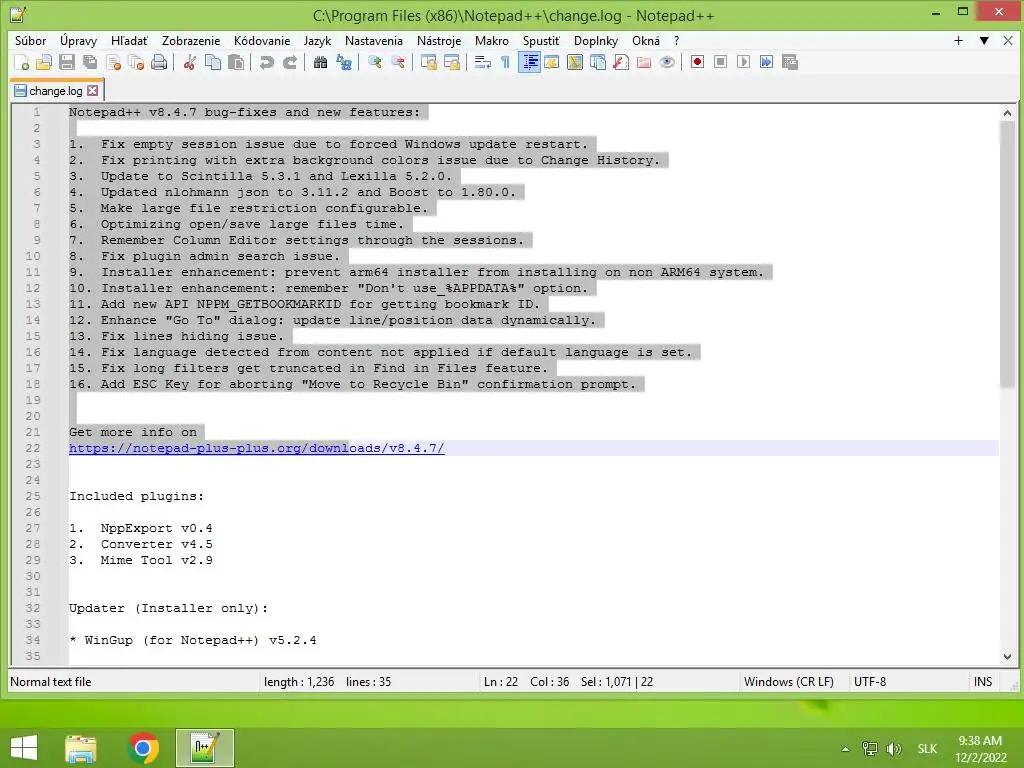This screenshot has height=768, width=1024.
Task: Turn off the highlighted indent guide toggle
Action: (x=529, y=62)
